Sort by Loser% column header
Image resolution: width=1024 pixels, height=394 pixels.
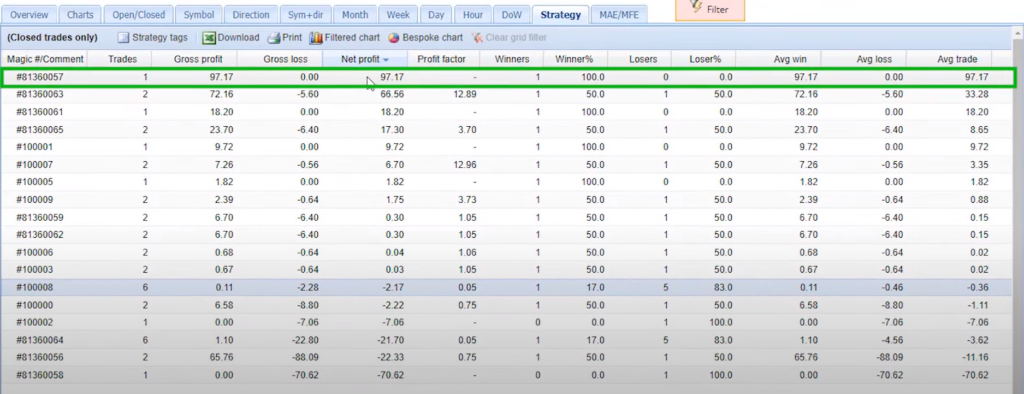(705, 59)
